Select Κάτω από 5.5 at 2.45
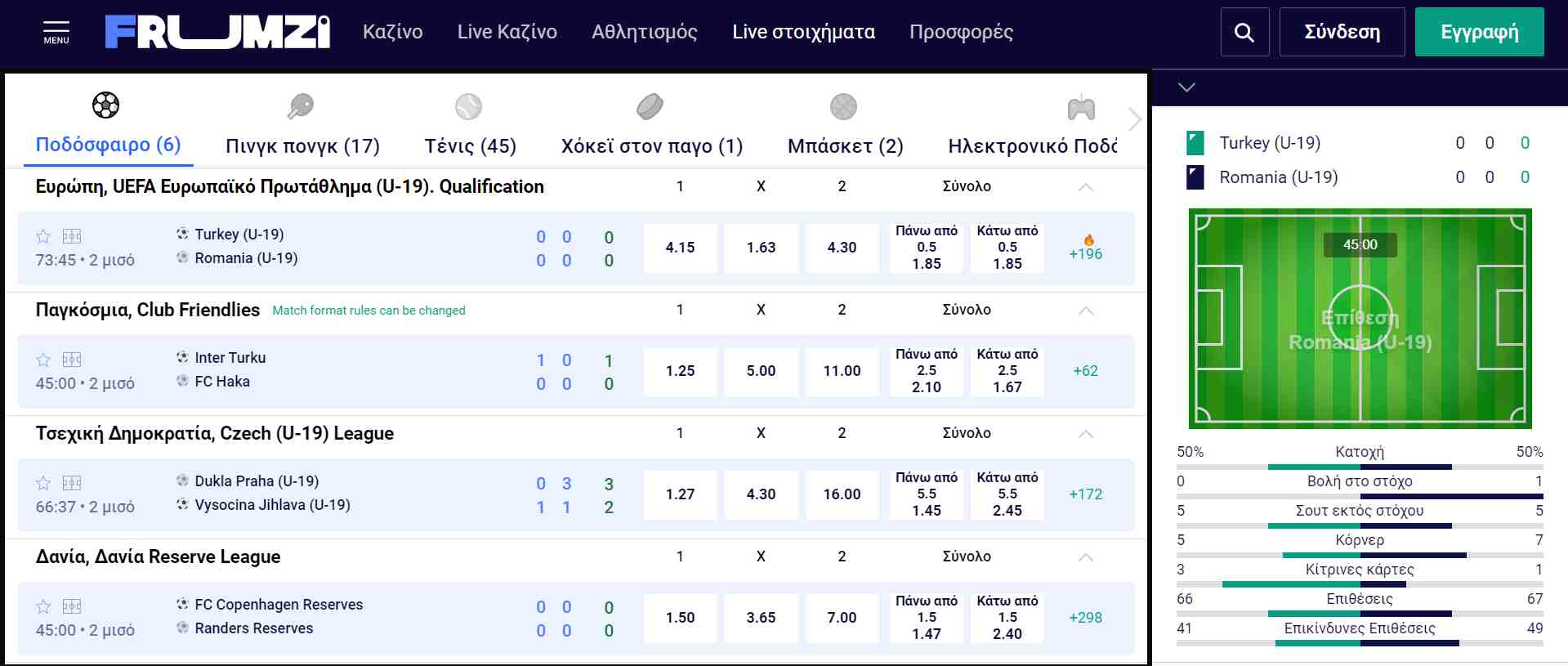 point(1007,494)
